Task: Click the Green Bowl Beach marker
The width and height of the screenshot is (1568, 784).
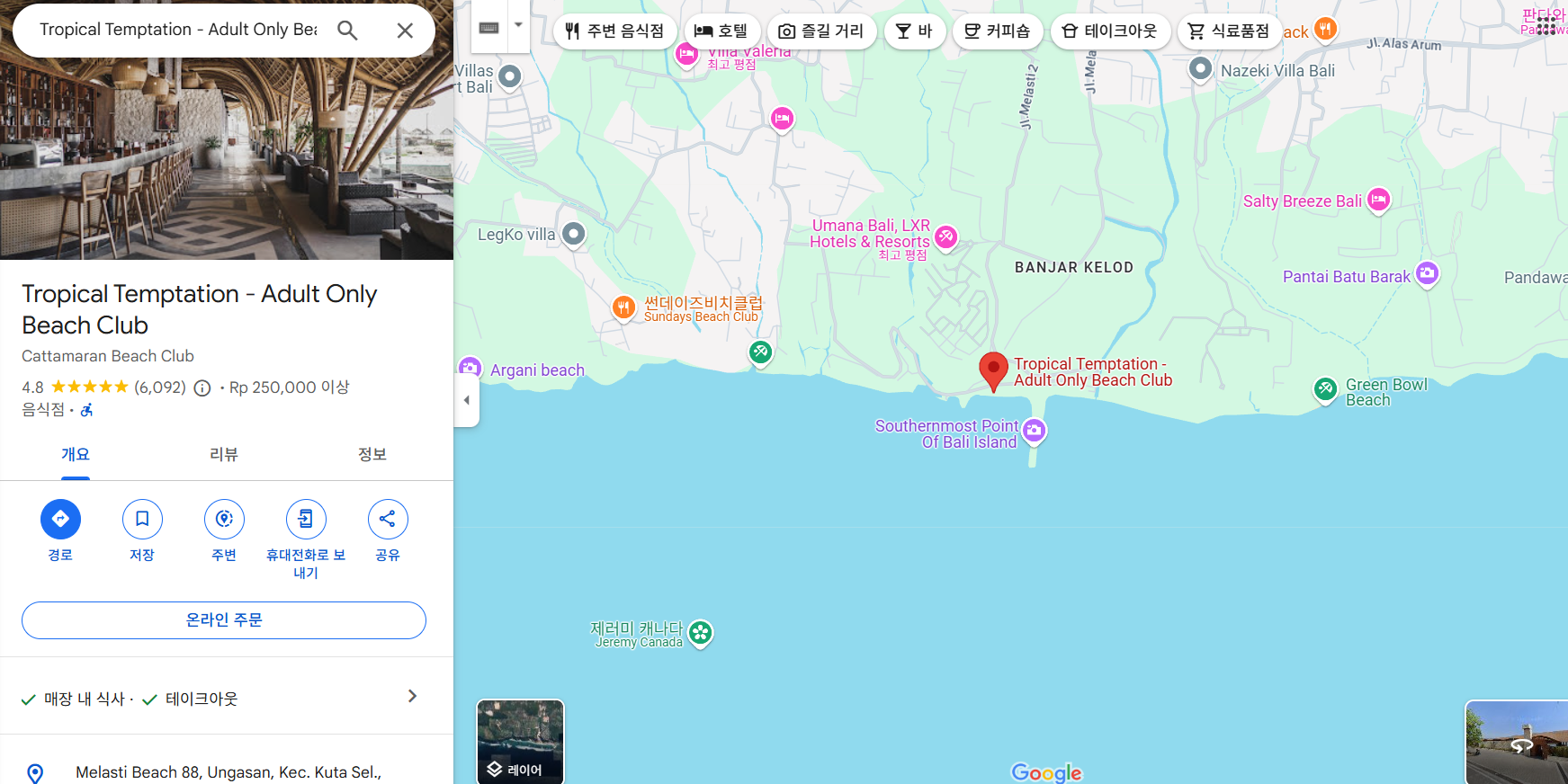Action: (x=1325, y=389)
